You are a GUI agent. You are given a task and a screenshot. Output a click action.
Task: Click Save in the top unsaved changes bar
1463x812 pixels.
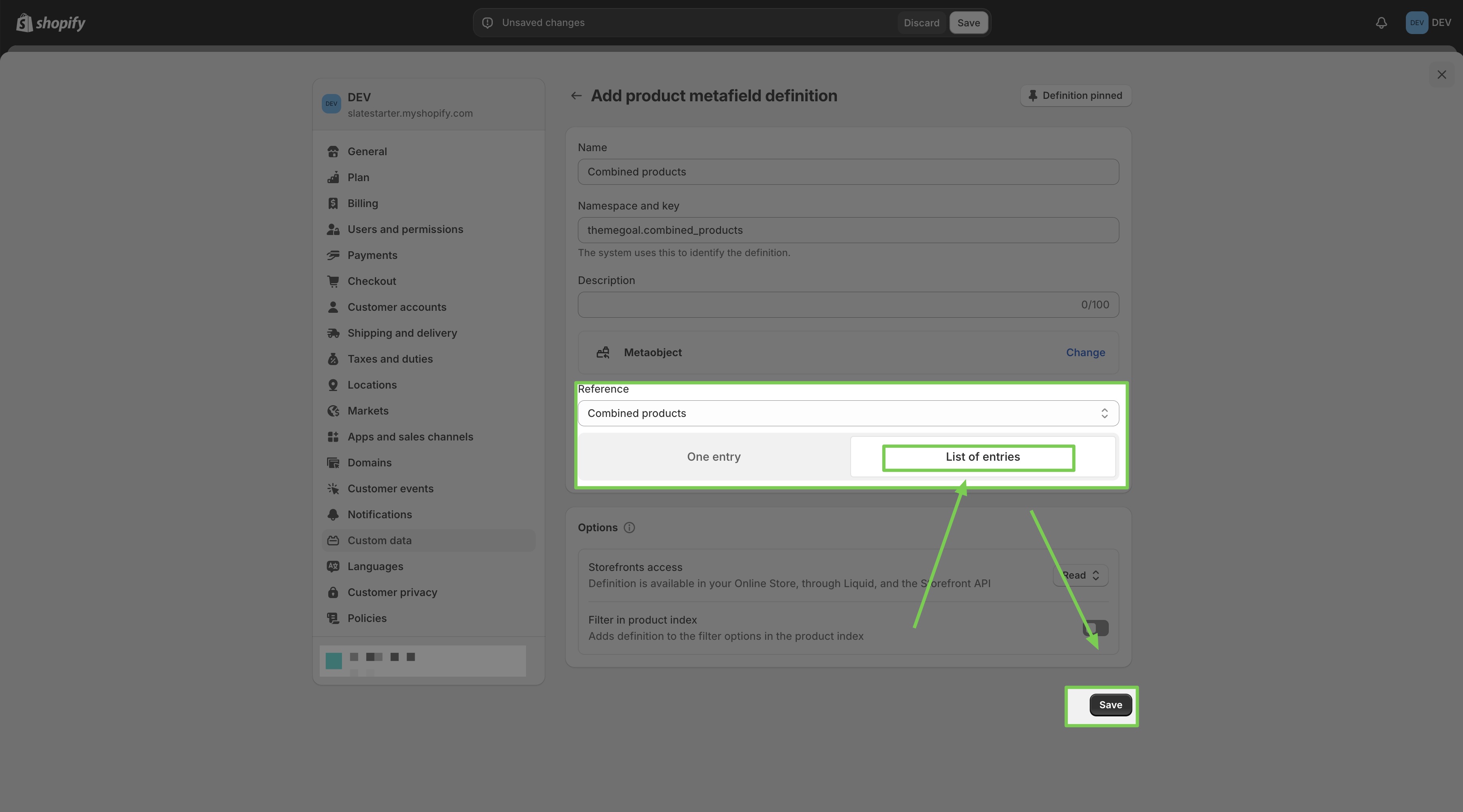tap(968, 23)
